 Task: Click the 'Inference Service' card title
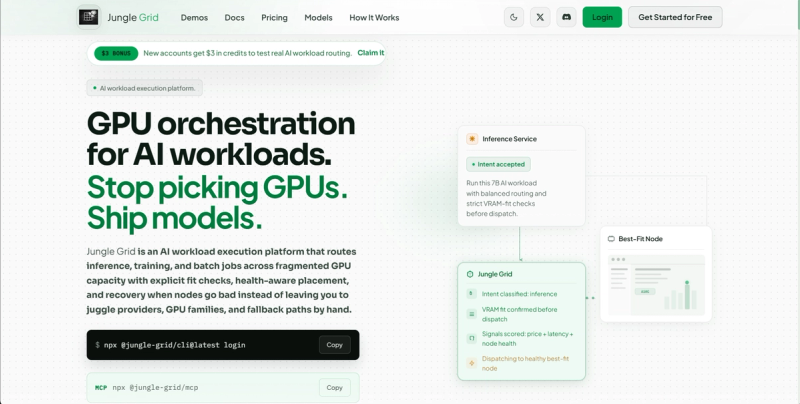pos(509,139)
